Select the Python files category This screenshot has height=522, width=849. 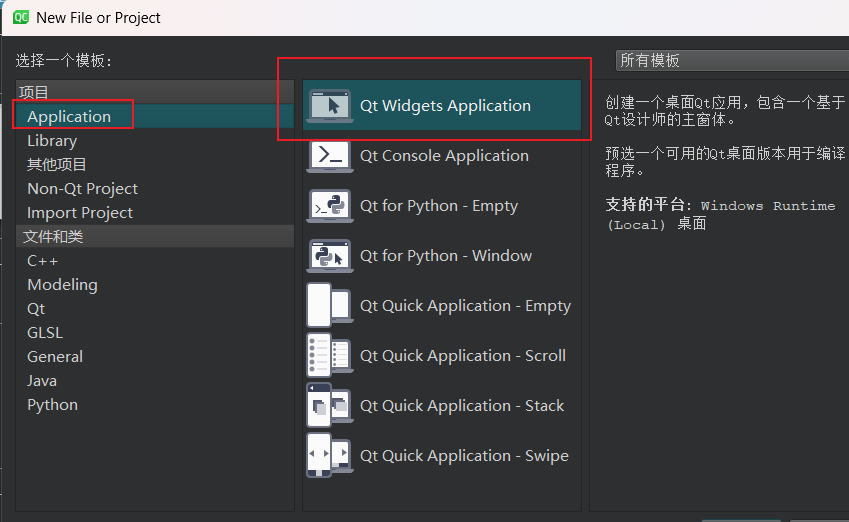click(x=155, y=404)
